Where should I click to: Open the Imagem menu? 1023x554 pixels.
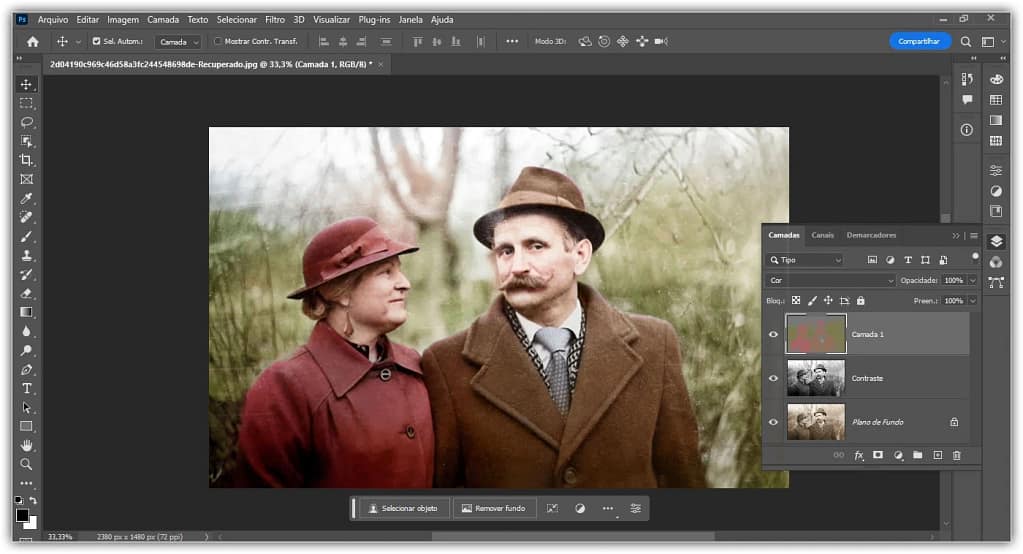coord(123,20)
